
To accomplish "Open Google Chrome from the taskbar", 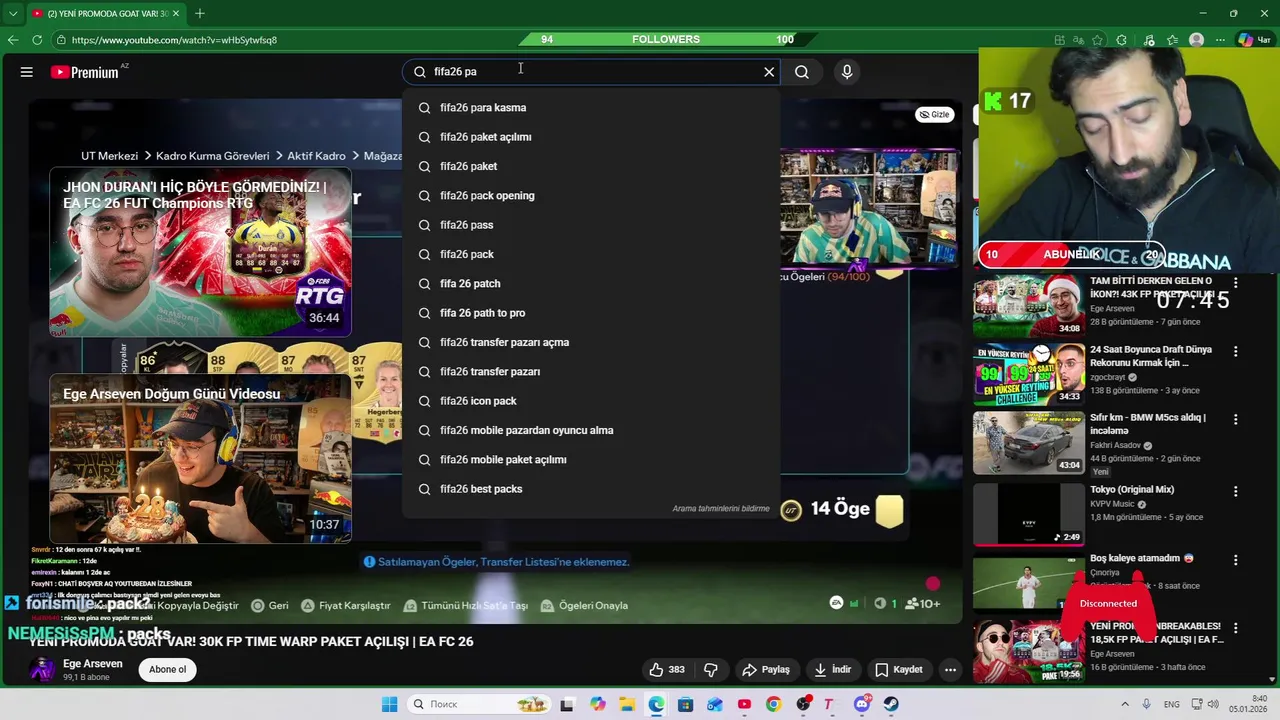I will coord(773,704).
